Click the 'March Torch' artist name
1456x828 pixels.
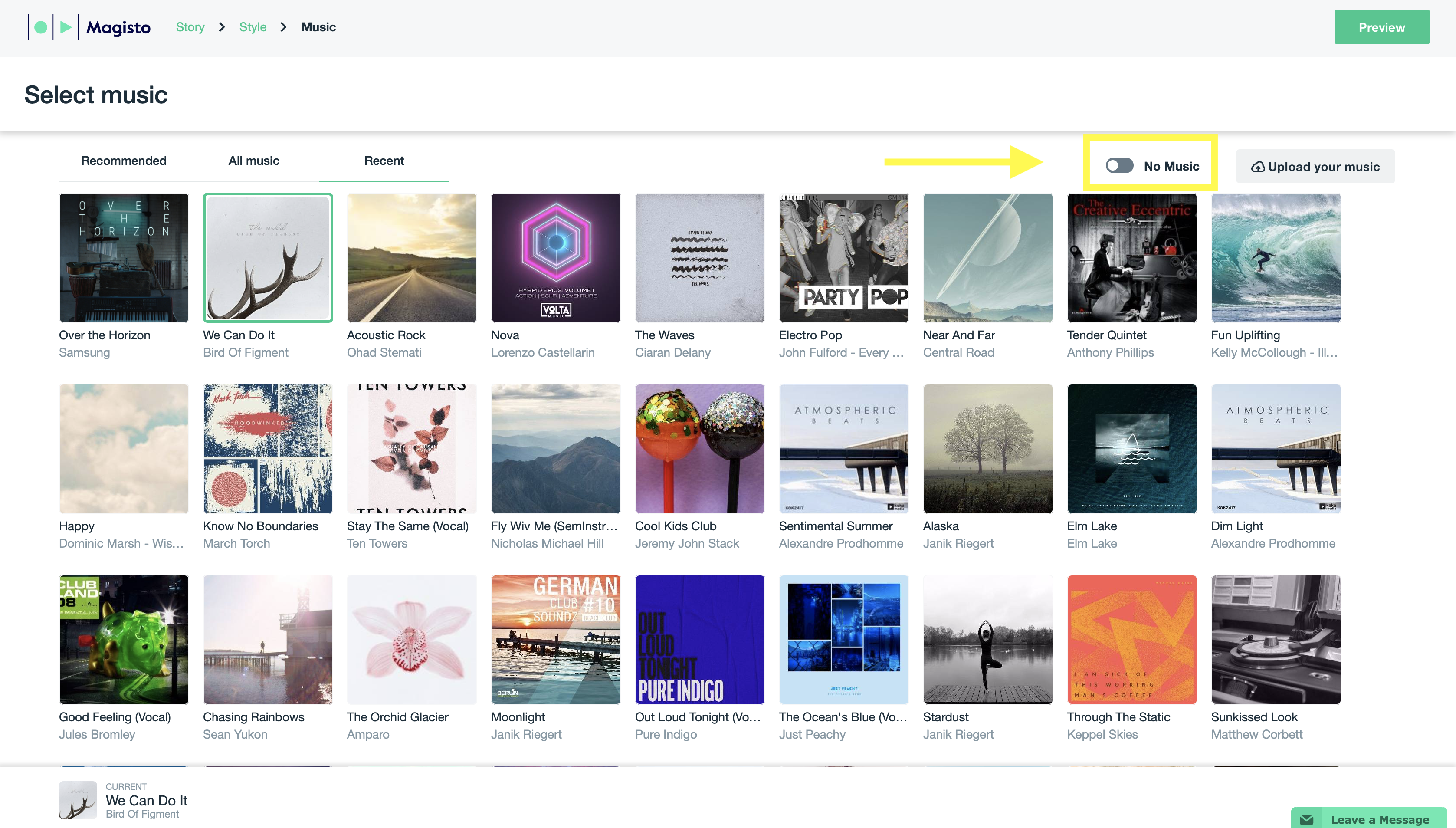click(236, 544)
